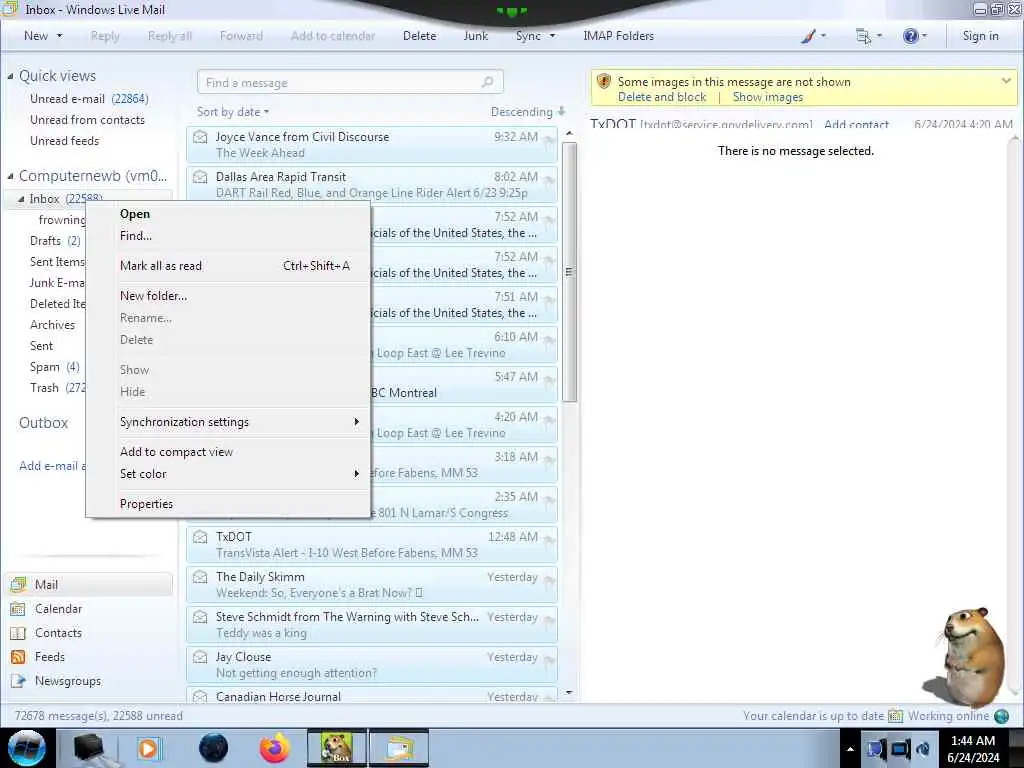Click the Add contact link
The width and height of the screenshot is (1024, 768).
pyautogui.click(x=856, y=124)
